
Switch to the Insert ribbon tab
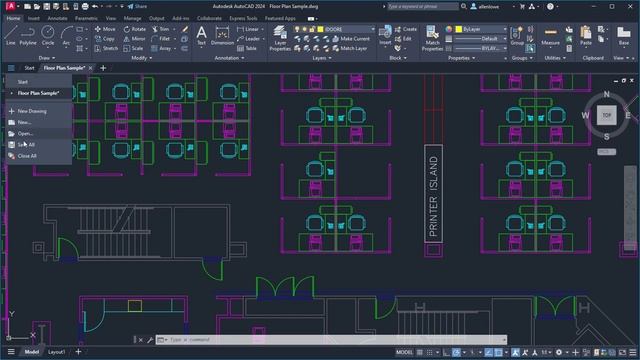tap(33, 18)
